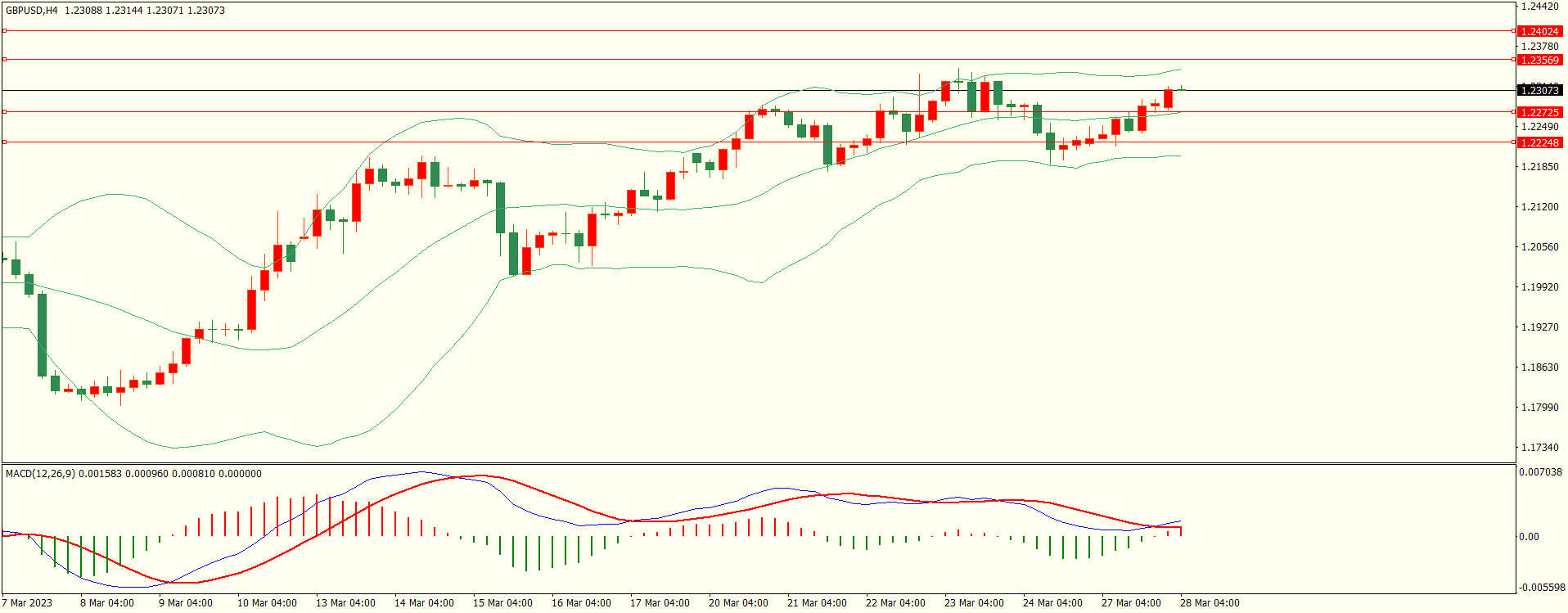Click the 23 Mar 04:00 time label

click(974, 603)
